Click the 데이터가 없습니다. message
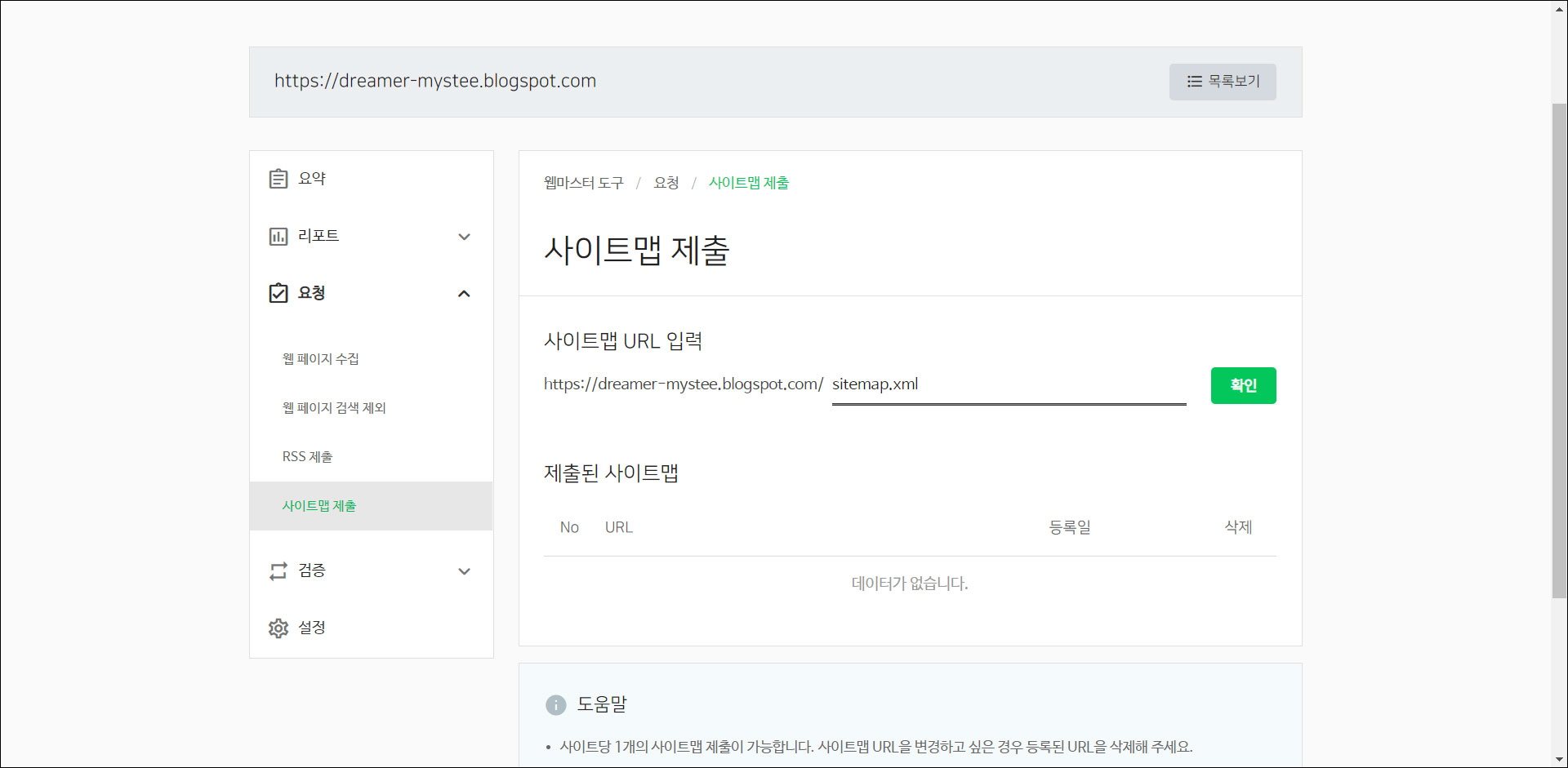Screen dimensions: 1568x768 pyautogui.click(x=910, y=584)
